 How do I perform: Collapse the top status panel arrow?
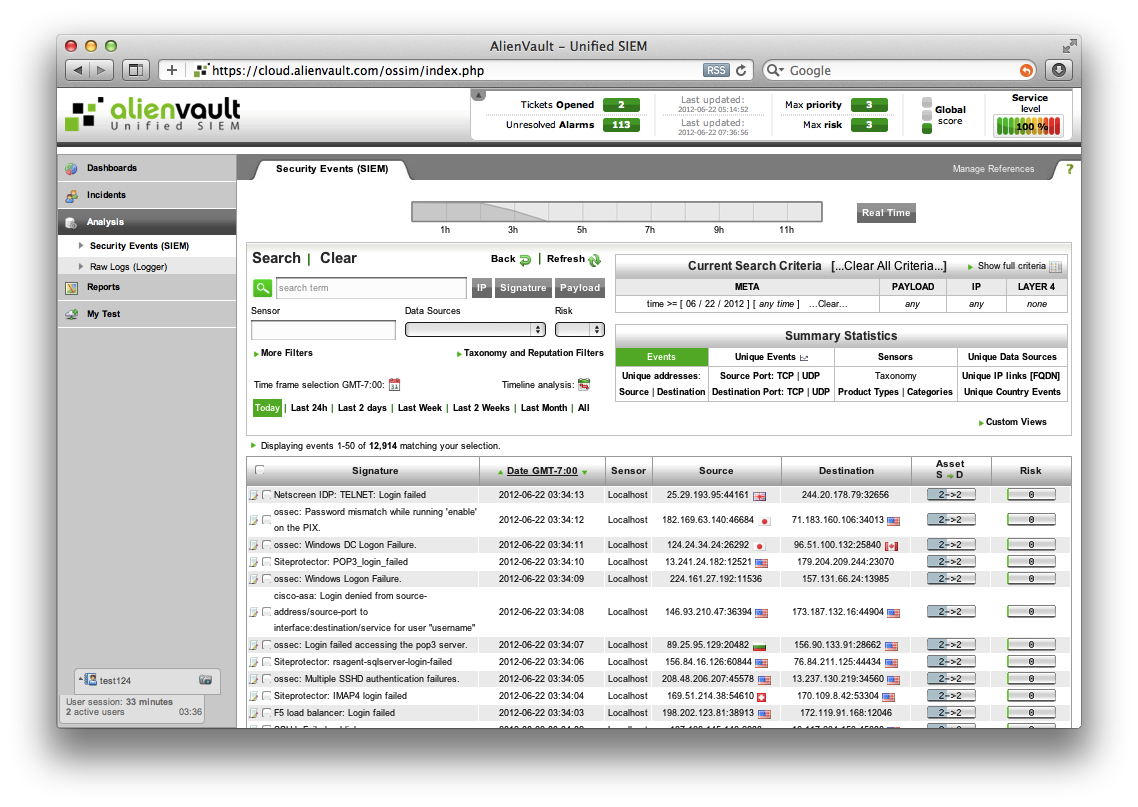(x=478, y=95)
